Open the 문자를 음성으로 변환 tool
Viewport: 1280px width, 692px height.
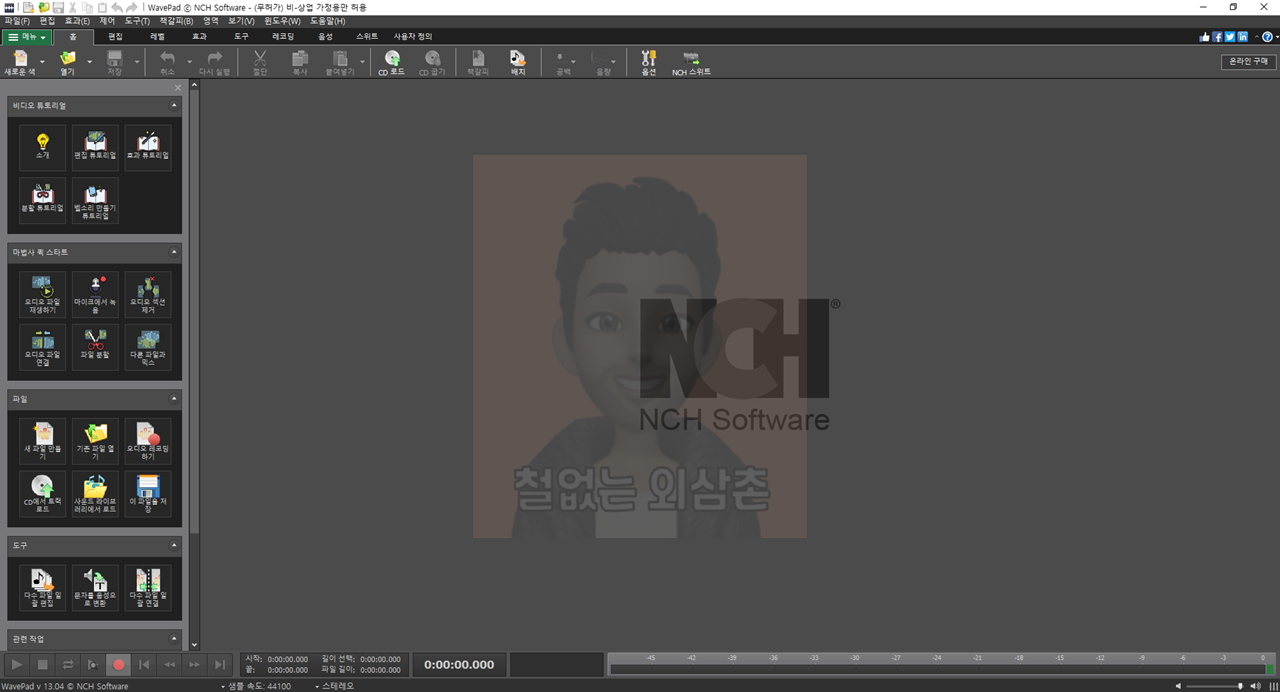95,588
